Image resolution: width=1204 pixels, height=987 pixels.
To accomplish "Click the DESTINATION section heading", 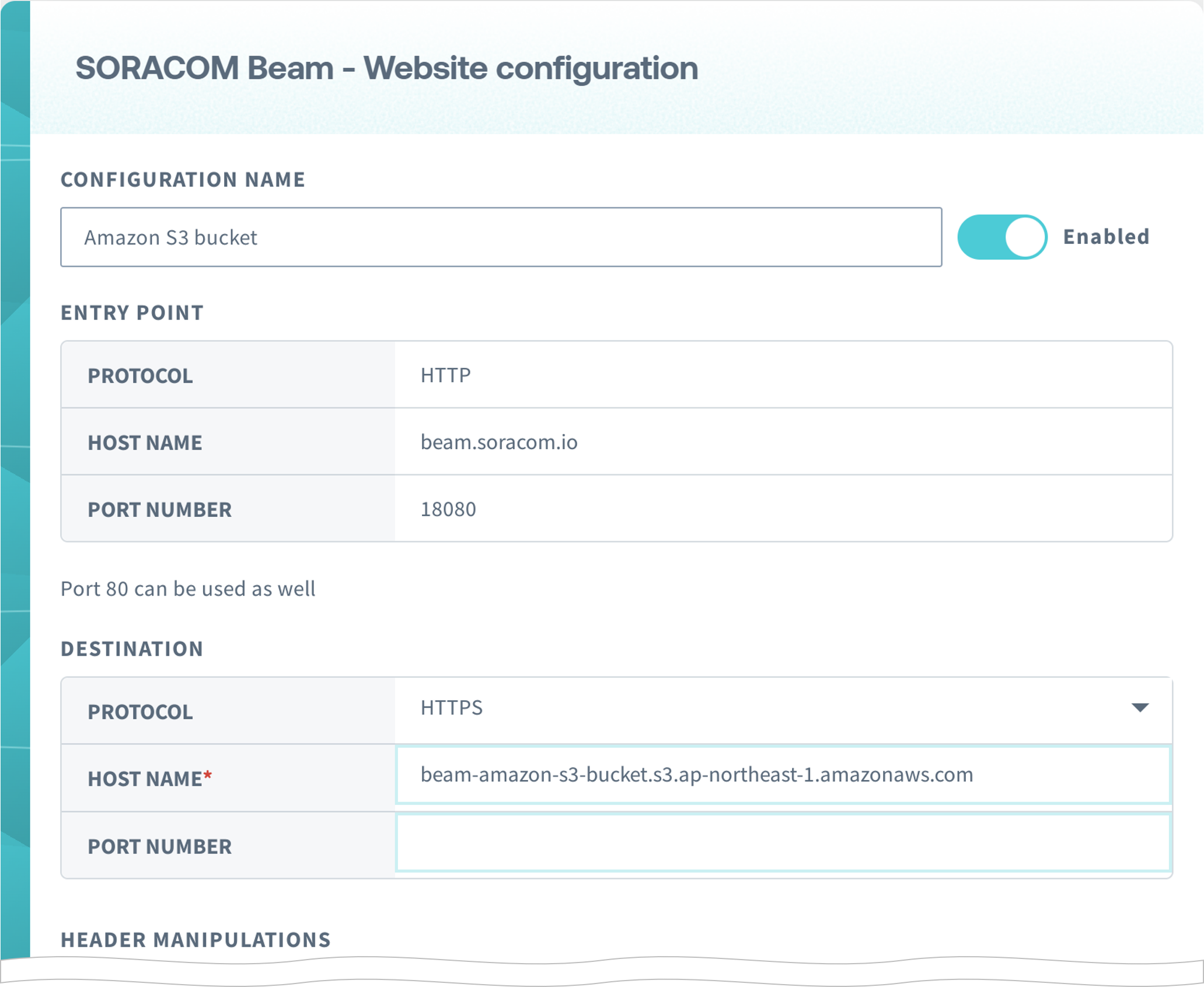I will [132, 648].
